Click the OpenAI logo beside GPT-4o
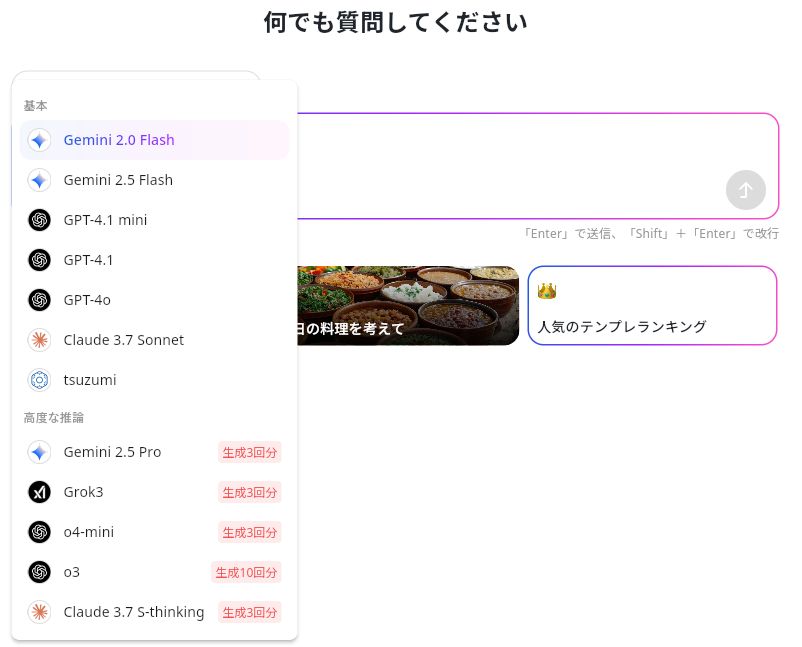The width and height of the screenshot is (802, 647). click(39, 300)
